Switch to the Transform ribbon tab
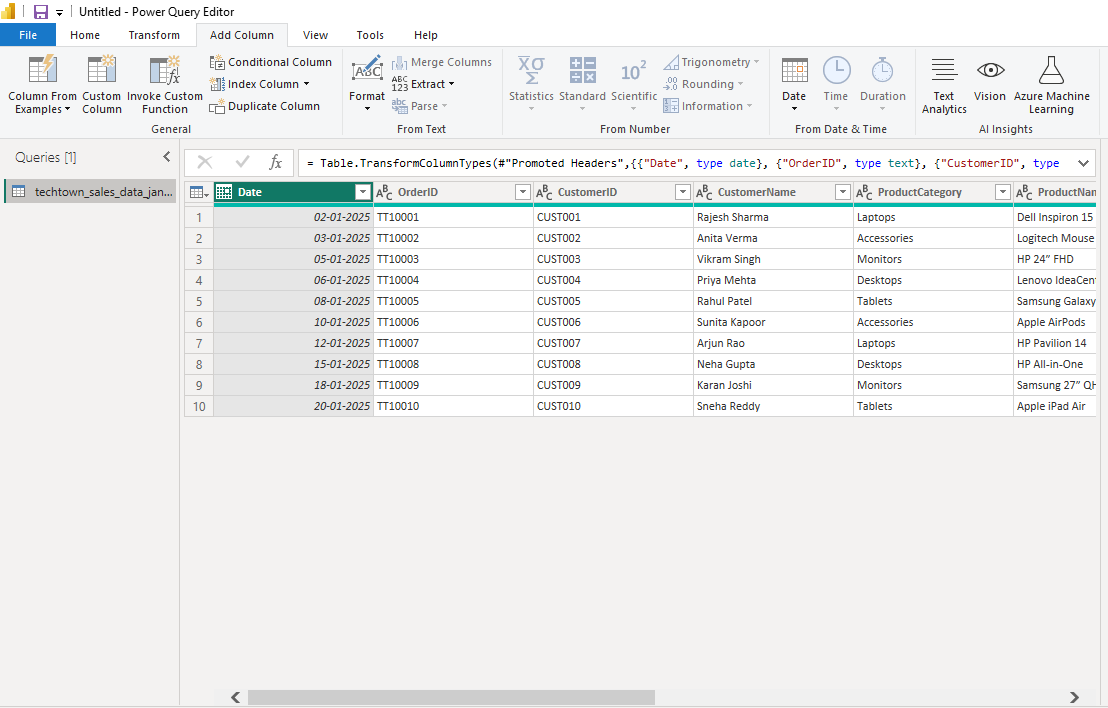Image resolution: width=1108 pixels, height=708 pixels. click(x=154, y=35)
